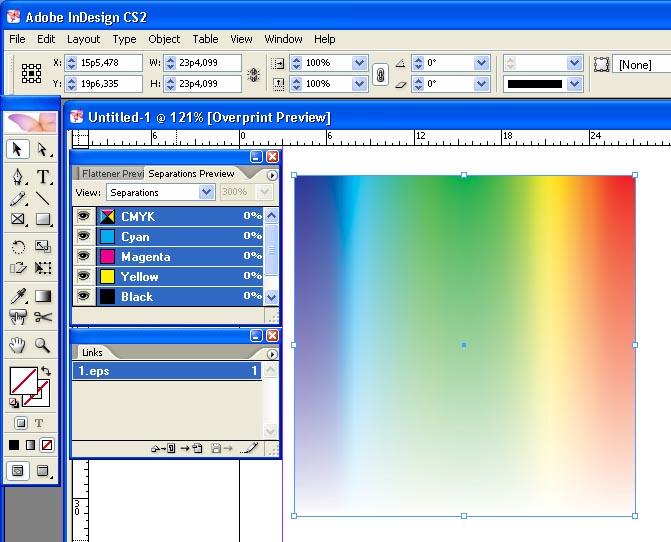The height and width of the screenshot is (542, 671).
Task: Open Separations Preview panel flyout menu
Action: (272, 175)
